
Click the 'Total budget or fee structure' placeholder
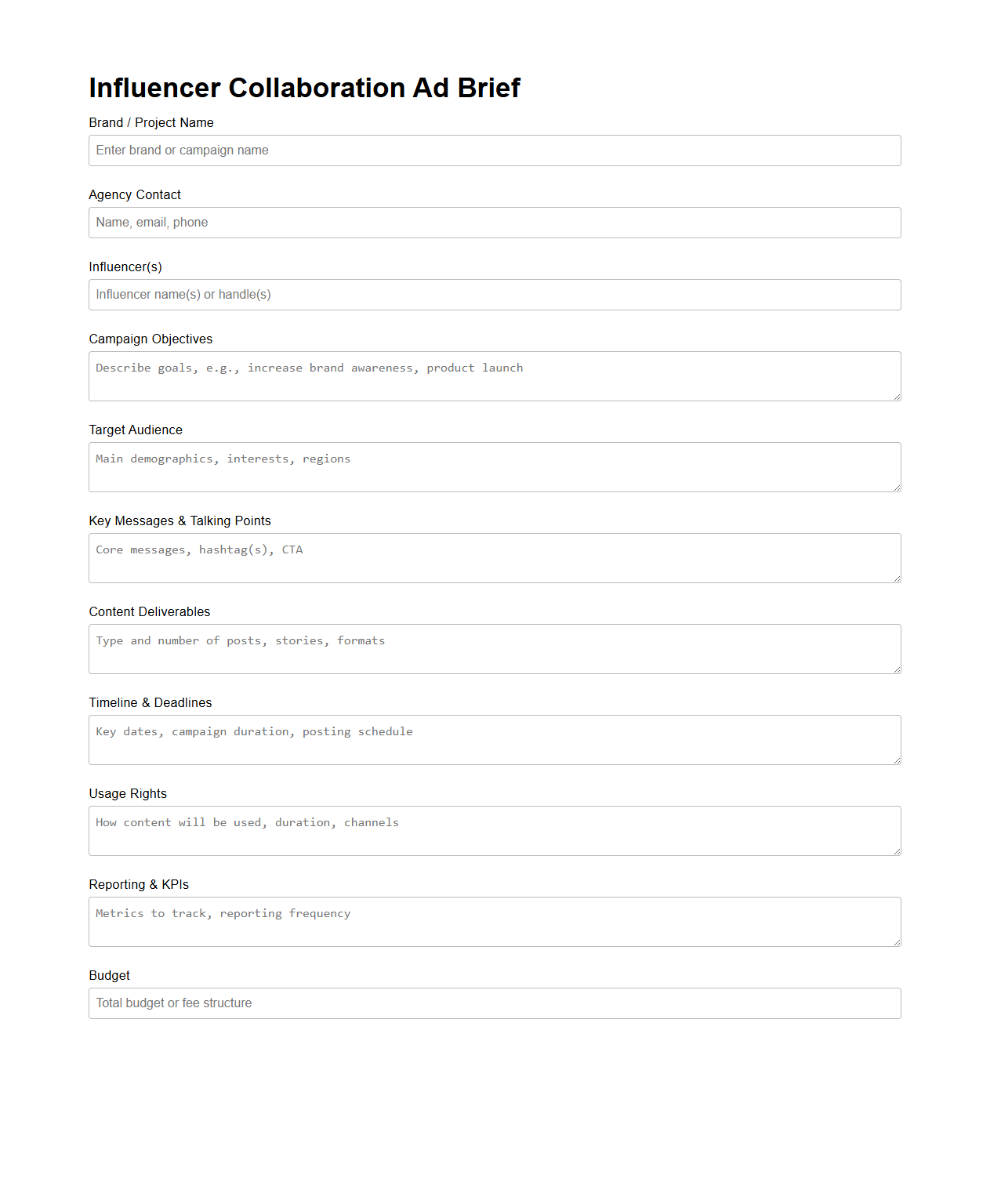pos(173,1003)
